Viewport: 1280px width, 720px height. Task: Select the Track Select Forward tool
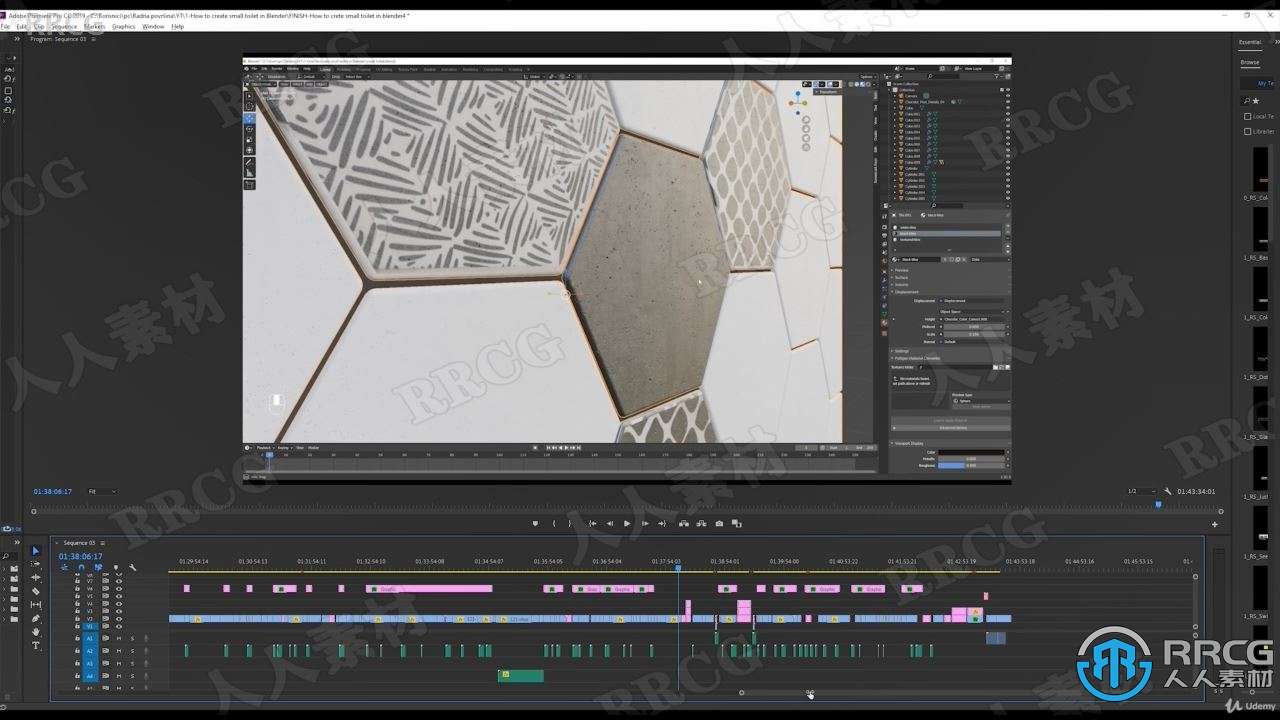coord(36,564)
